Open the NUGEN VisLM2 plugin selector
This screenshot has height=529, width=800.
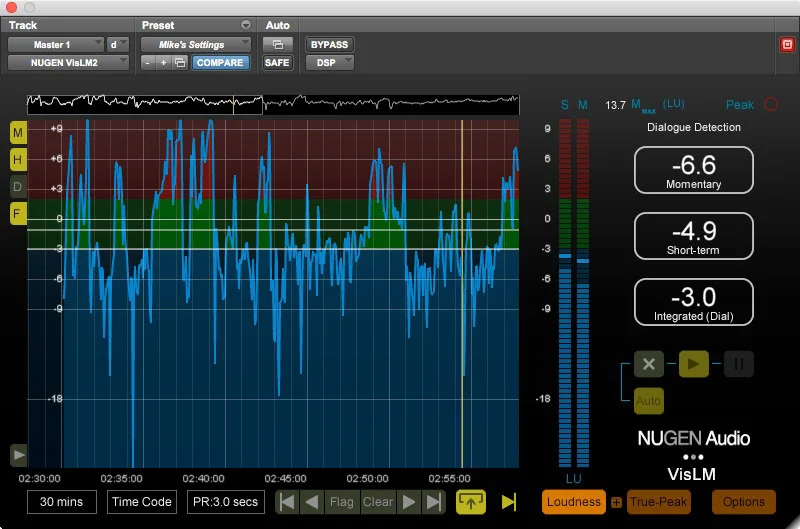click(68, 63)
